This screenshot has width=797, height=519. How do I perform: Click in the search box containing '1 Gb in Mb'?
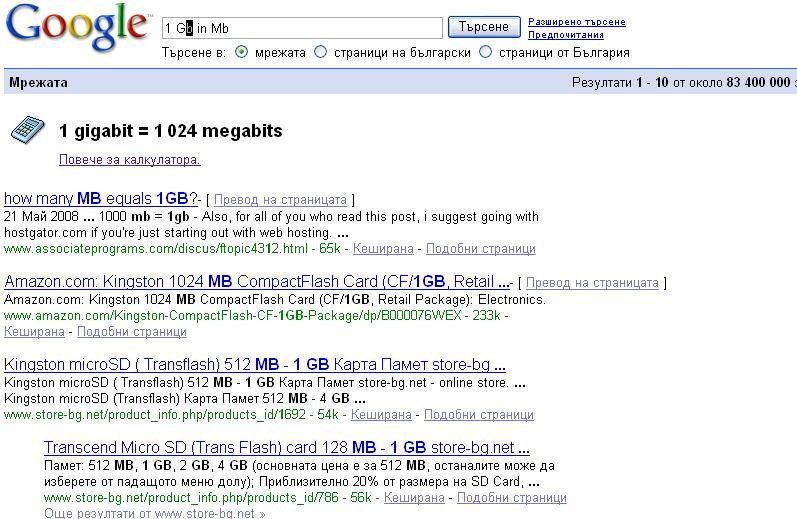pyautogui.click(x=302, y=28)
